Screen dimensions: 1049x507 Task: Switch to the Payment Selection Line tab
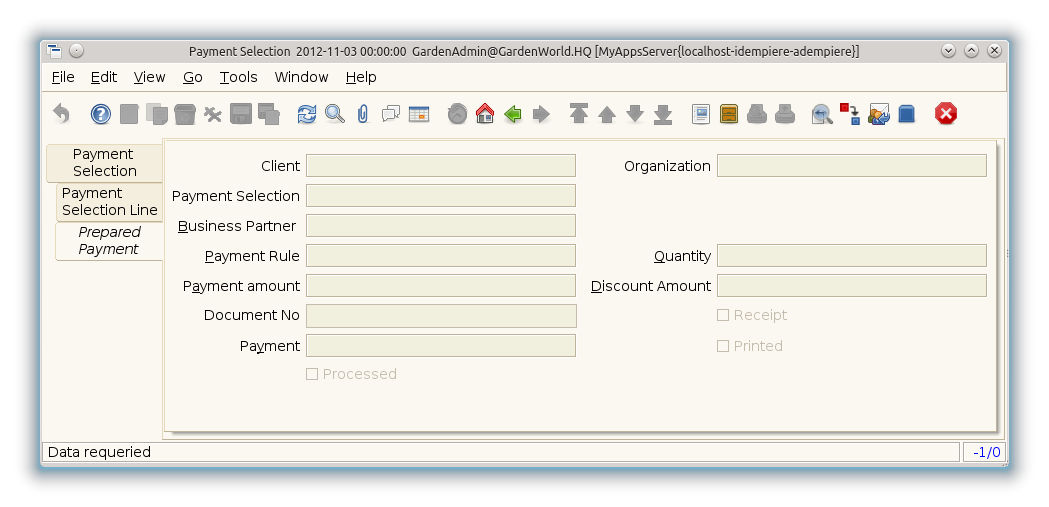tap(109, 201)
